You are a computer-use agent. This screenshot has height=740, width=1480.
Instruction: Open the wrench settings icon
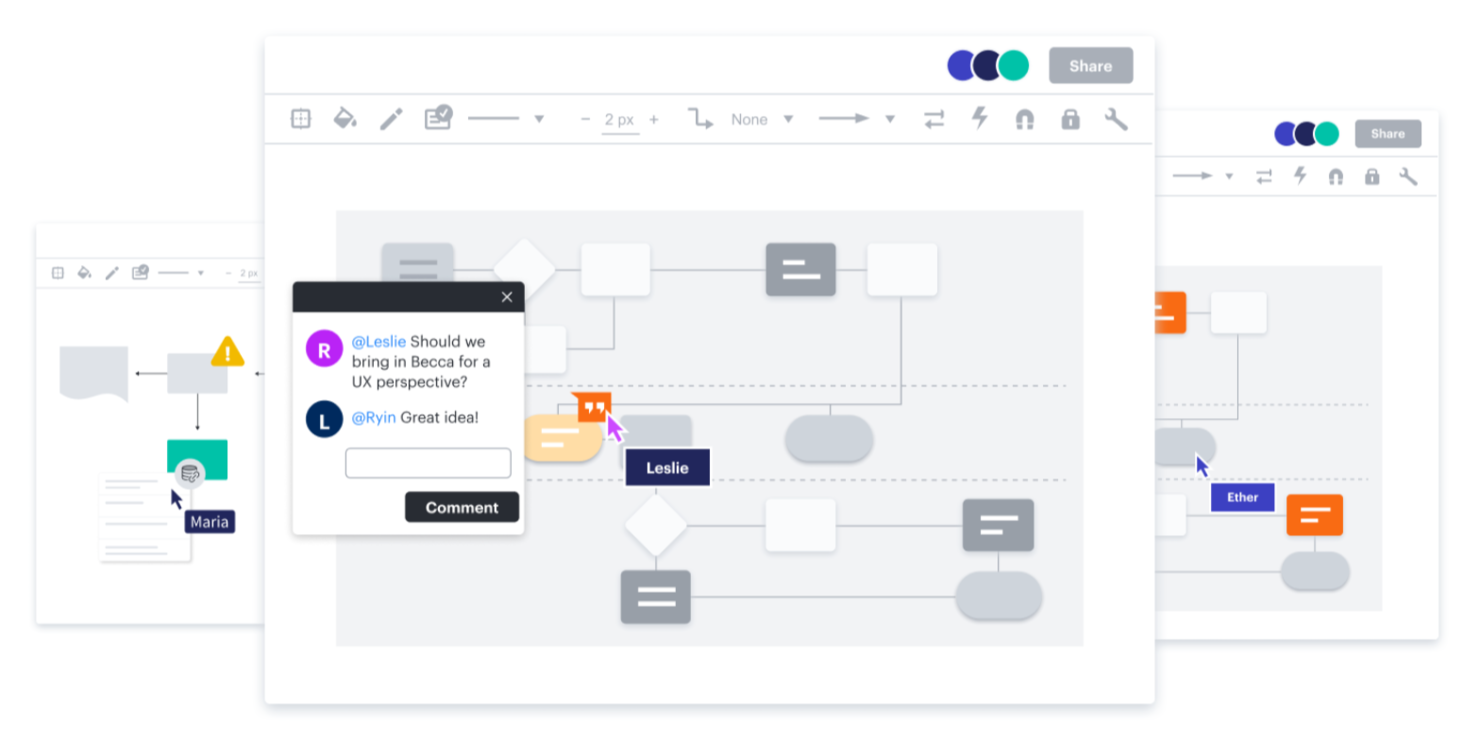[x=1116, y=119]
